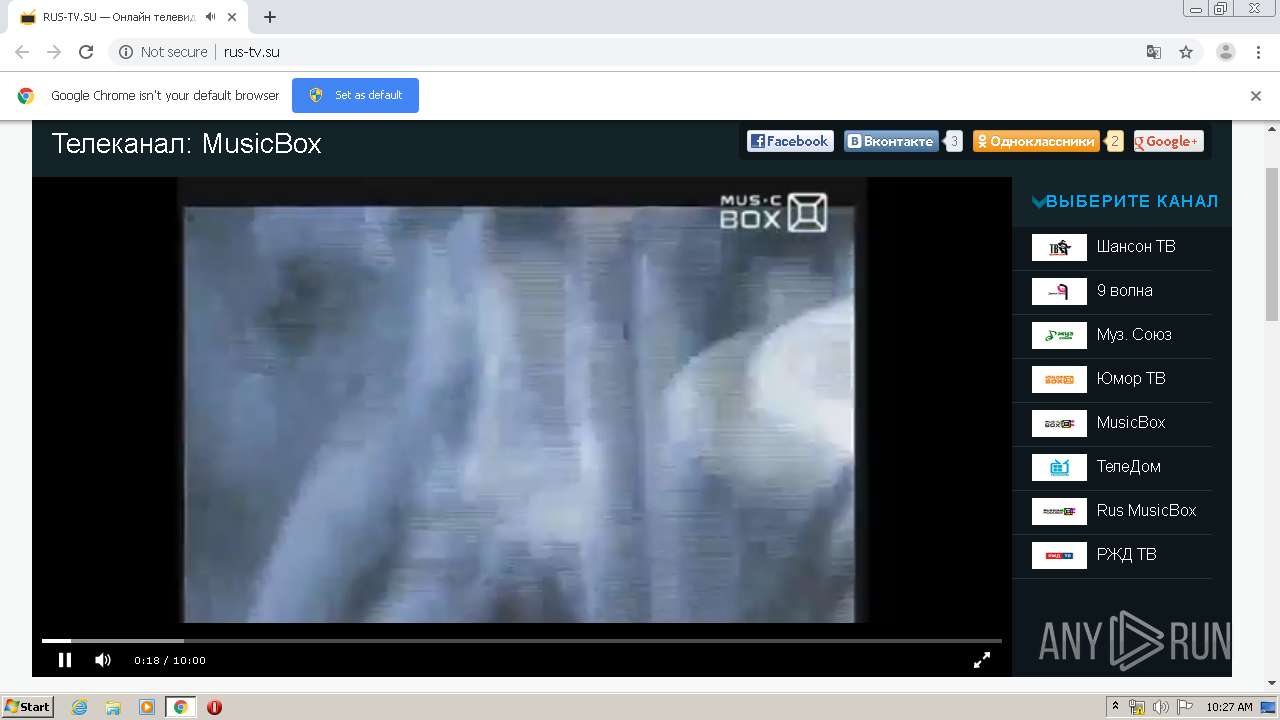Viewport: 1280px width, 720px height.
Task: Open Windows Explorer from the taskbar
Action: 113,707
